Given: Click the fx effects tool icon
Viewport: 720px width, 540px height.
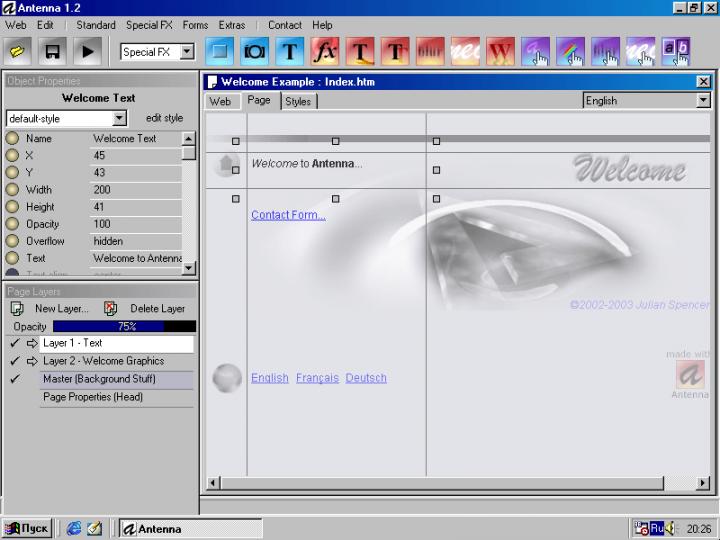Looking at the screenshot, I should [x=325, y=51].
